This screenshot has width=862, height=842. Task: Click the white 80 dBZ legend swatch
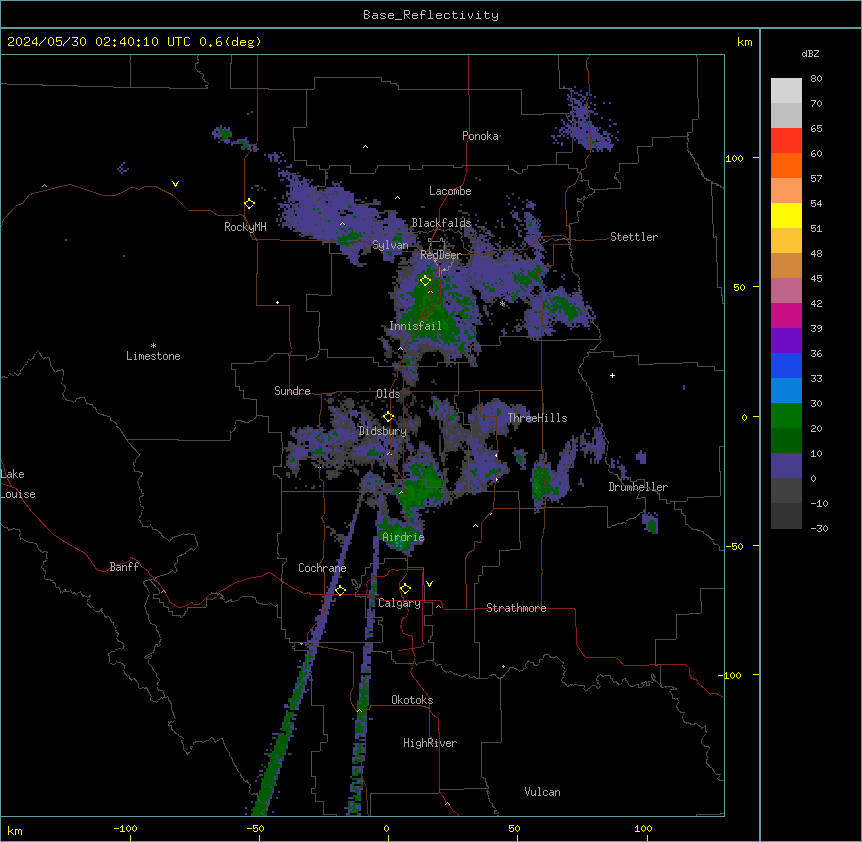tap(786, 91)
